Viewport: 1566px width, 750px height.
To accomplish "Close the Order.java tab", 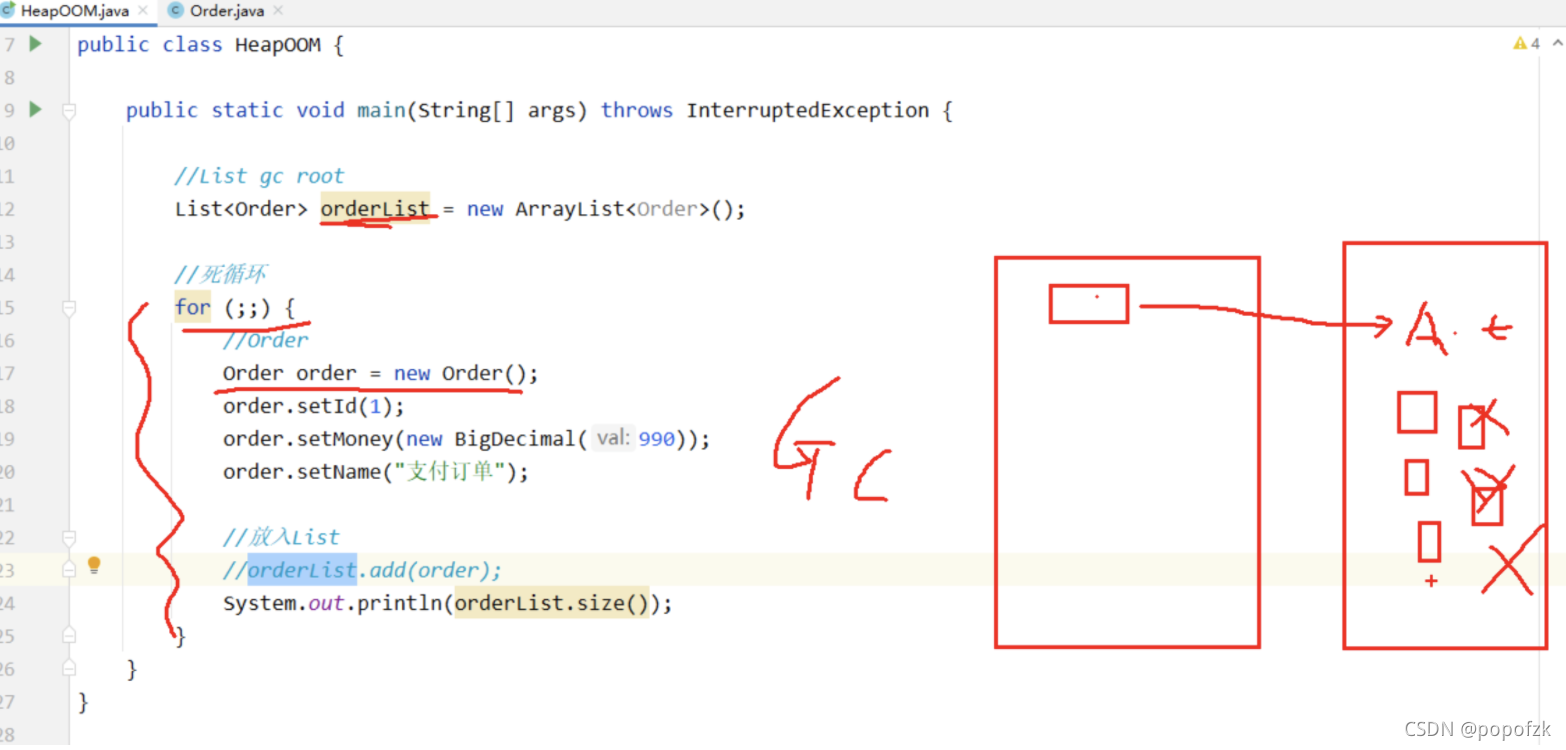I will point(276,11).
